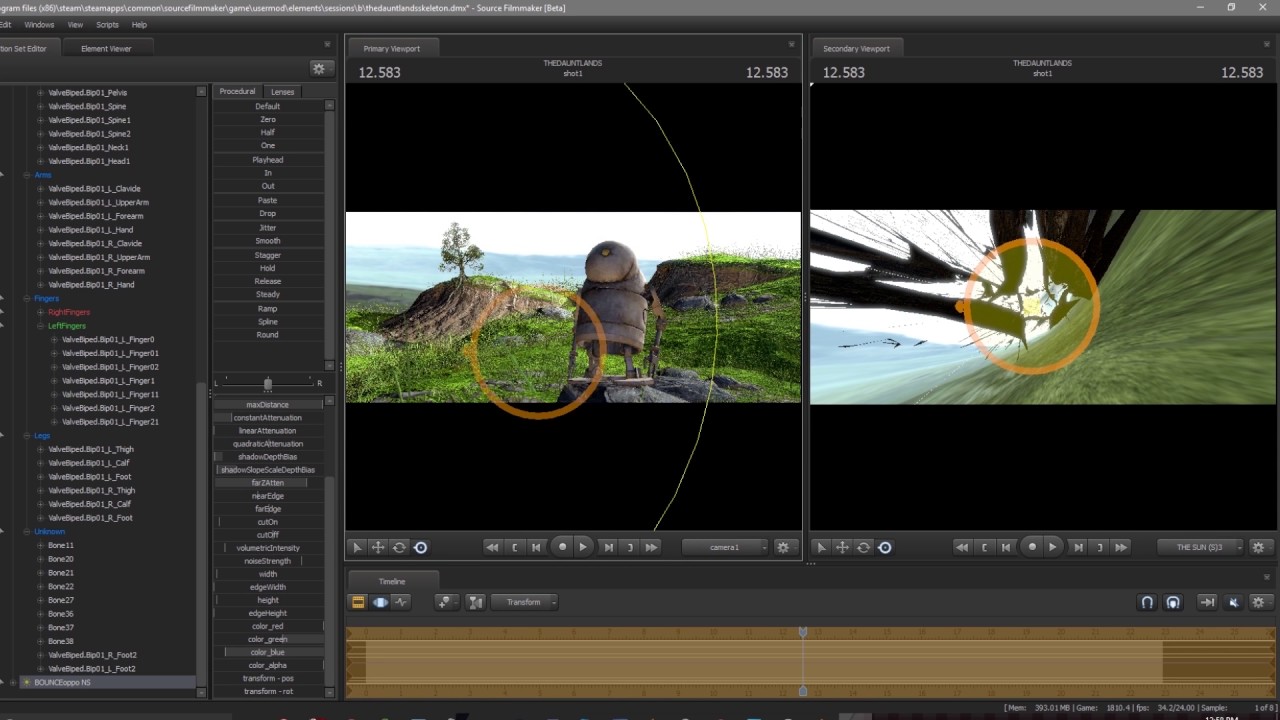1280x720 pixels.
Task: Switch timeline to Graph Editor mode
Action: pos(401,602)
